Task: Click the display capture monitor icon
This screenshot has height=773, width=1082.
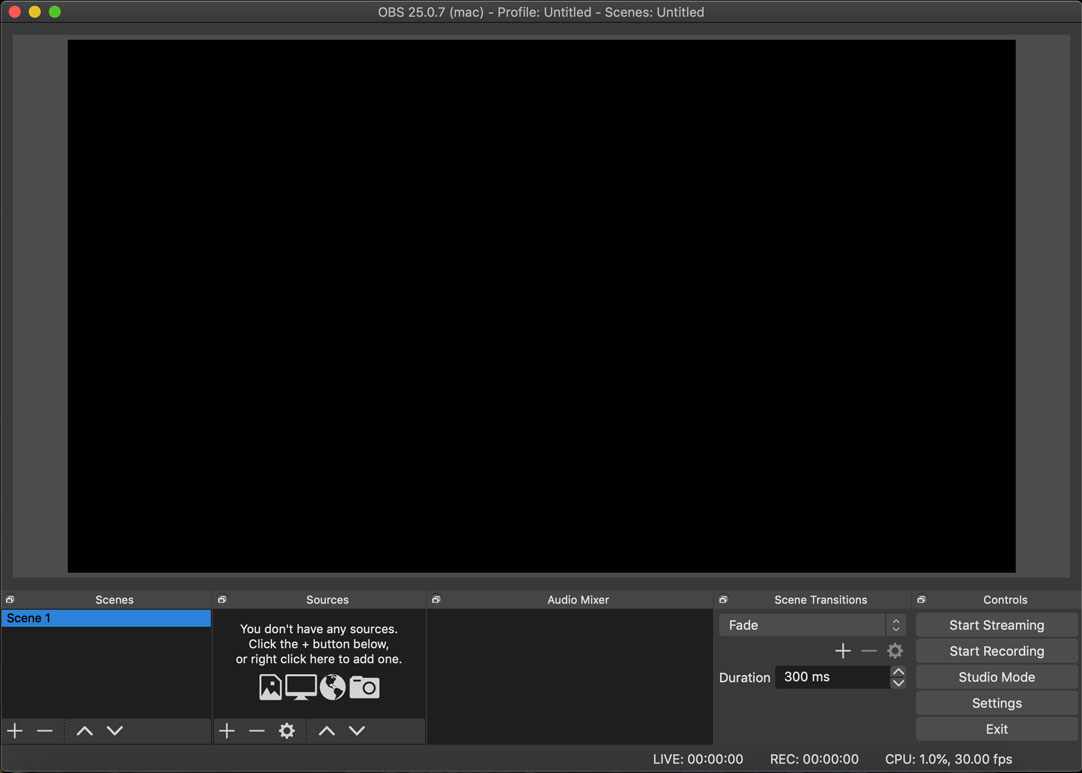Action: coord(301,687)
